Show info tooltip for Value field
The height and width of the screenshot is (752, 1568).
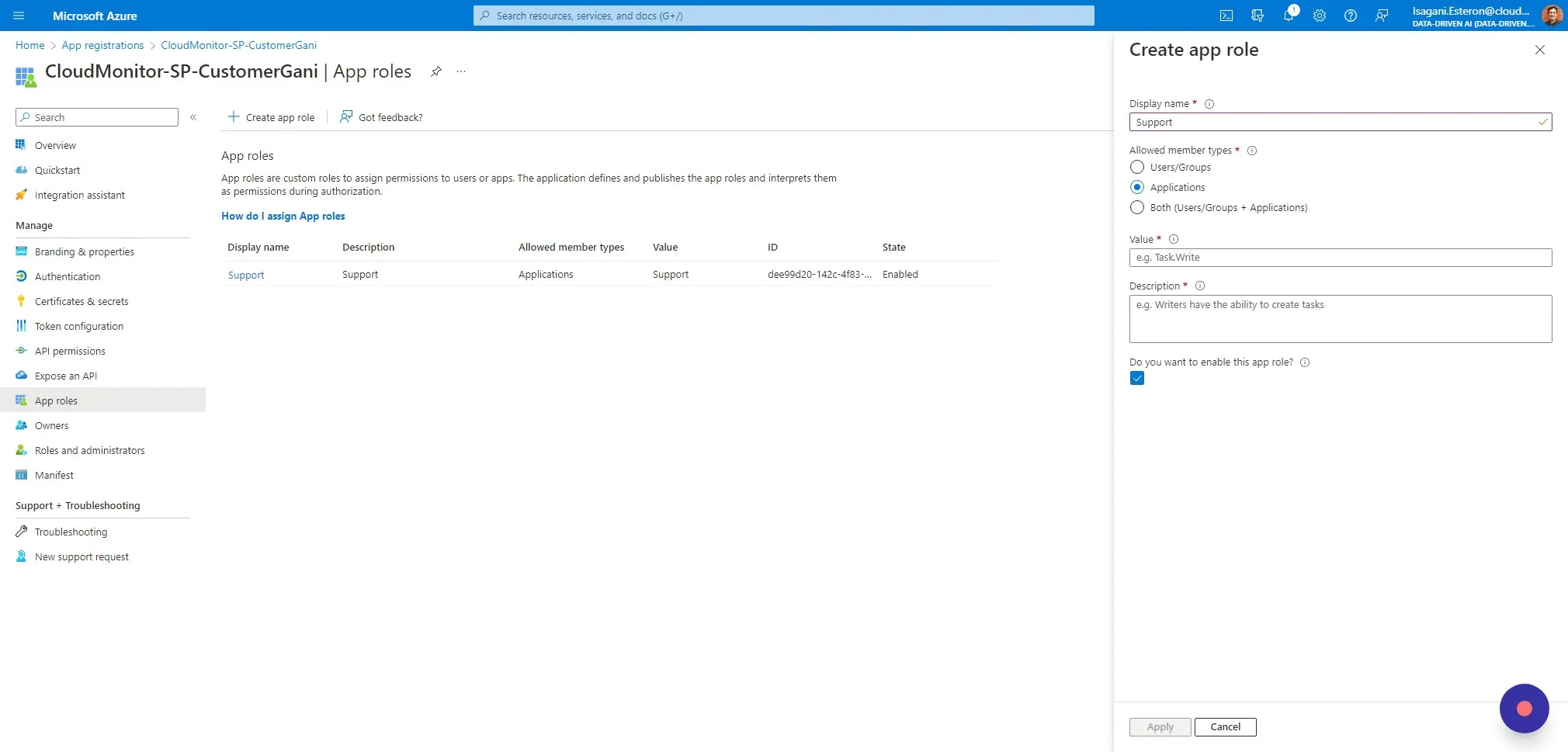point(1174,239)
